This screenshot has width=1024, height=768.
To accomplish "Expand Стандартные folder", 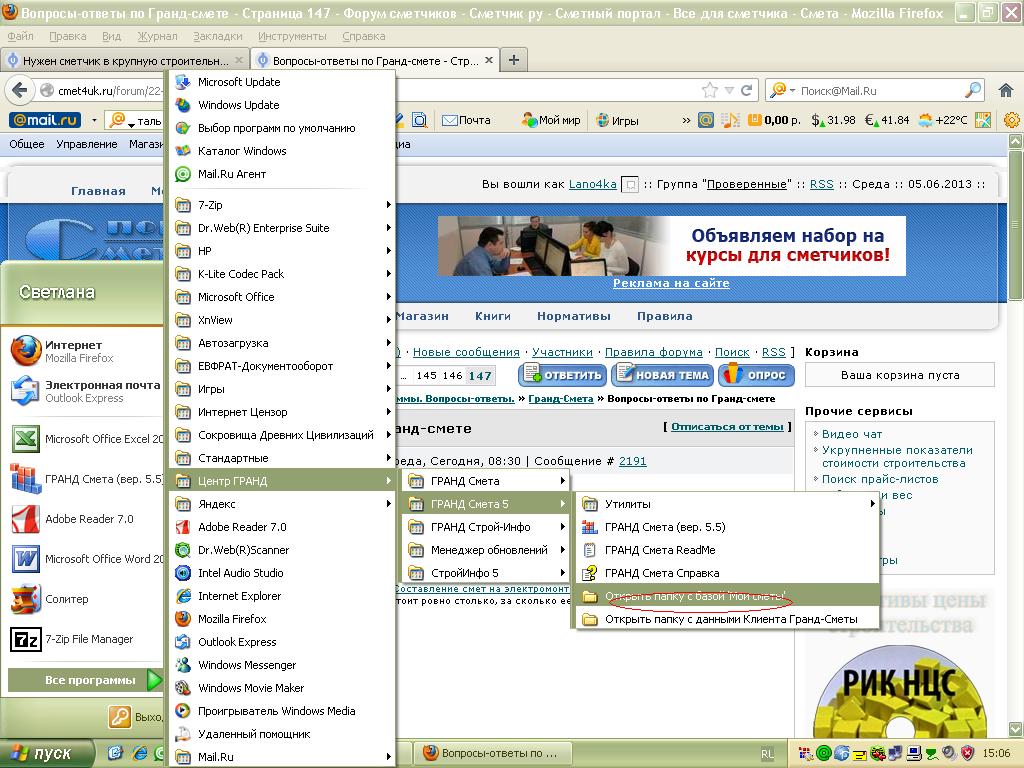I will pos(282,458).
